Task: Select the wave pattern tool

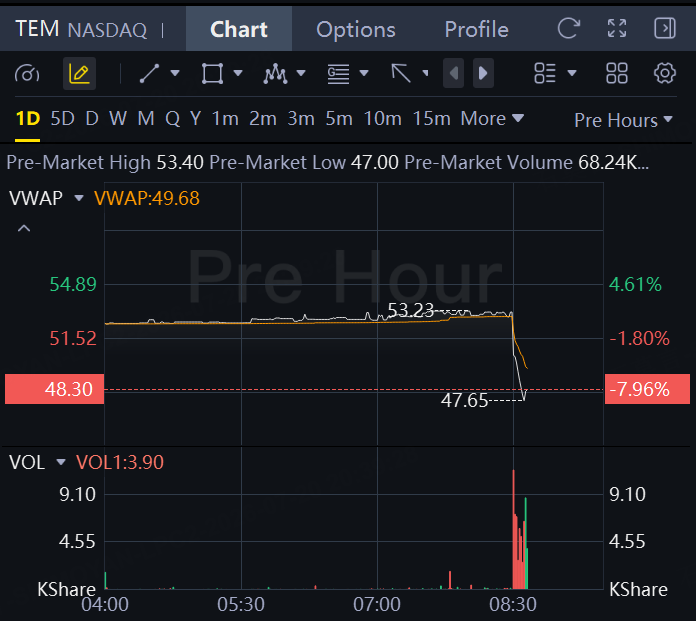Action: point(275,73)
